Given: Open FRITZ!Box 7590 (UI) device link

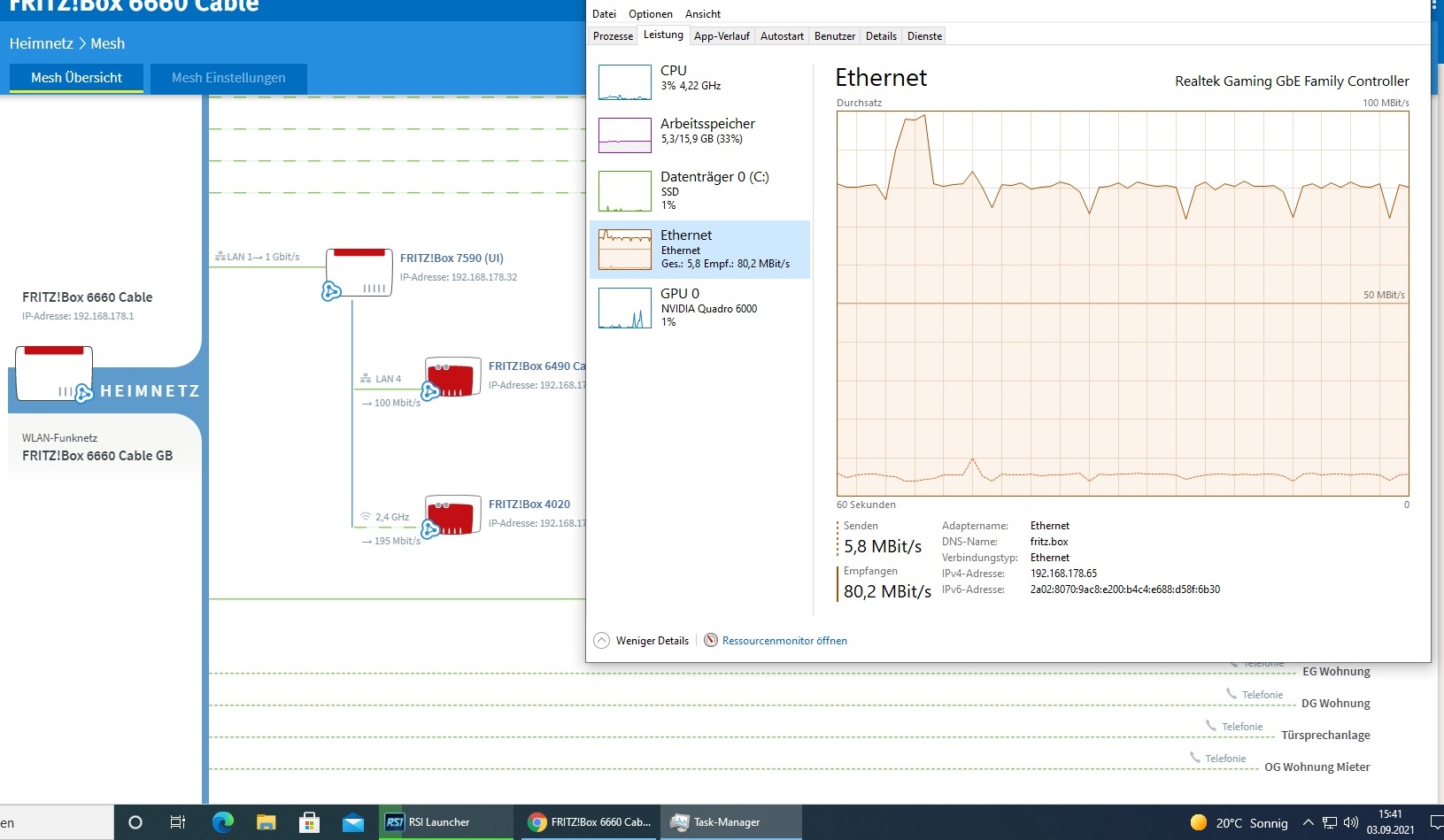Looking at the screenshot, I should [x=452, y=258].
